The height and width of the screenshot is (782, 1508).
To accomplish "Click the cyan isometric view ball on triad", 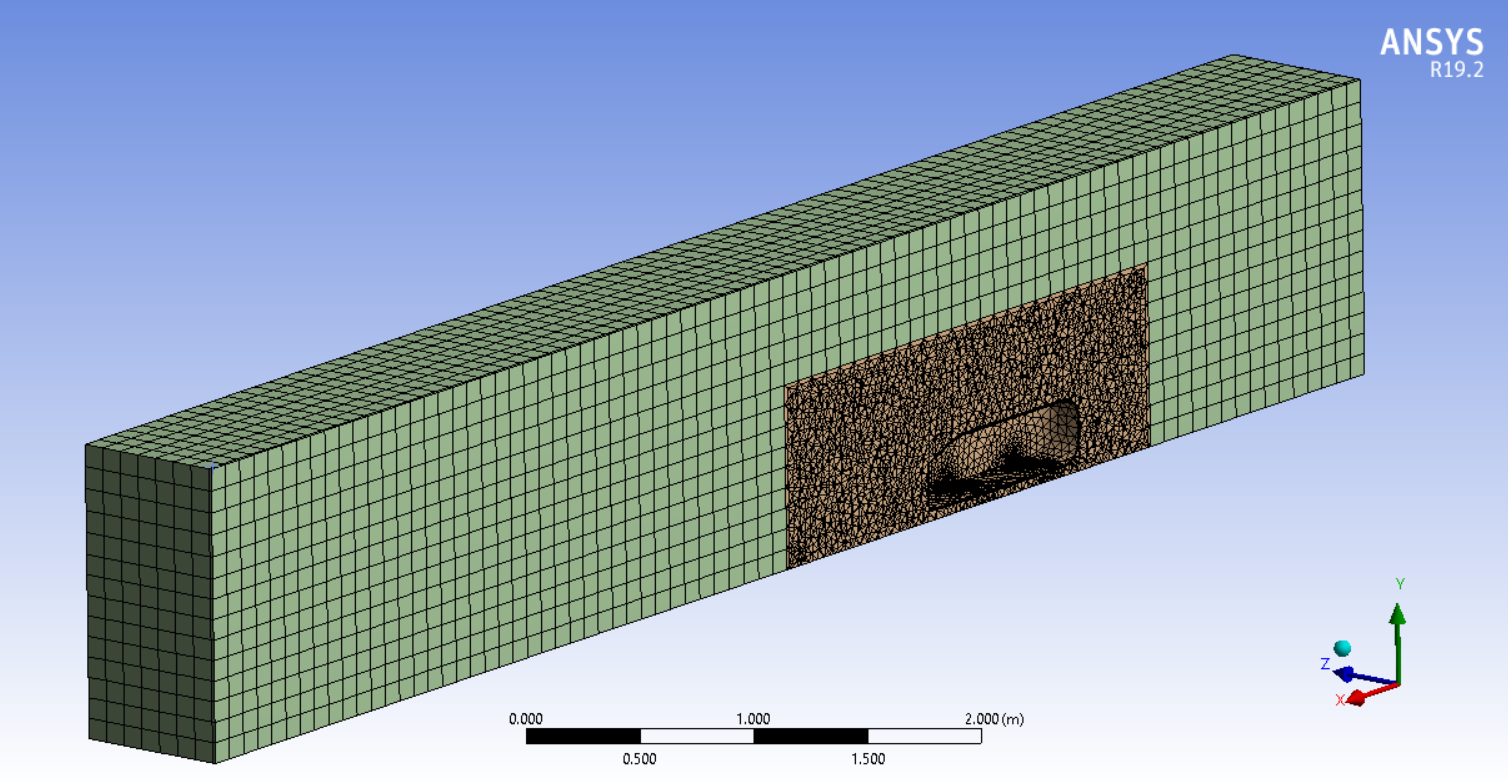I will (x=1342, y=649).
